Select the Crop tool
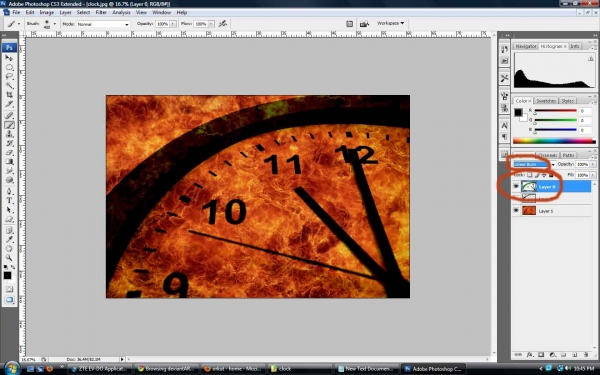This screenshot has height=375, width=600. click(9, 95)
